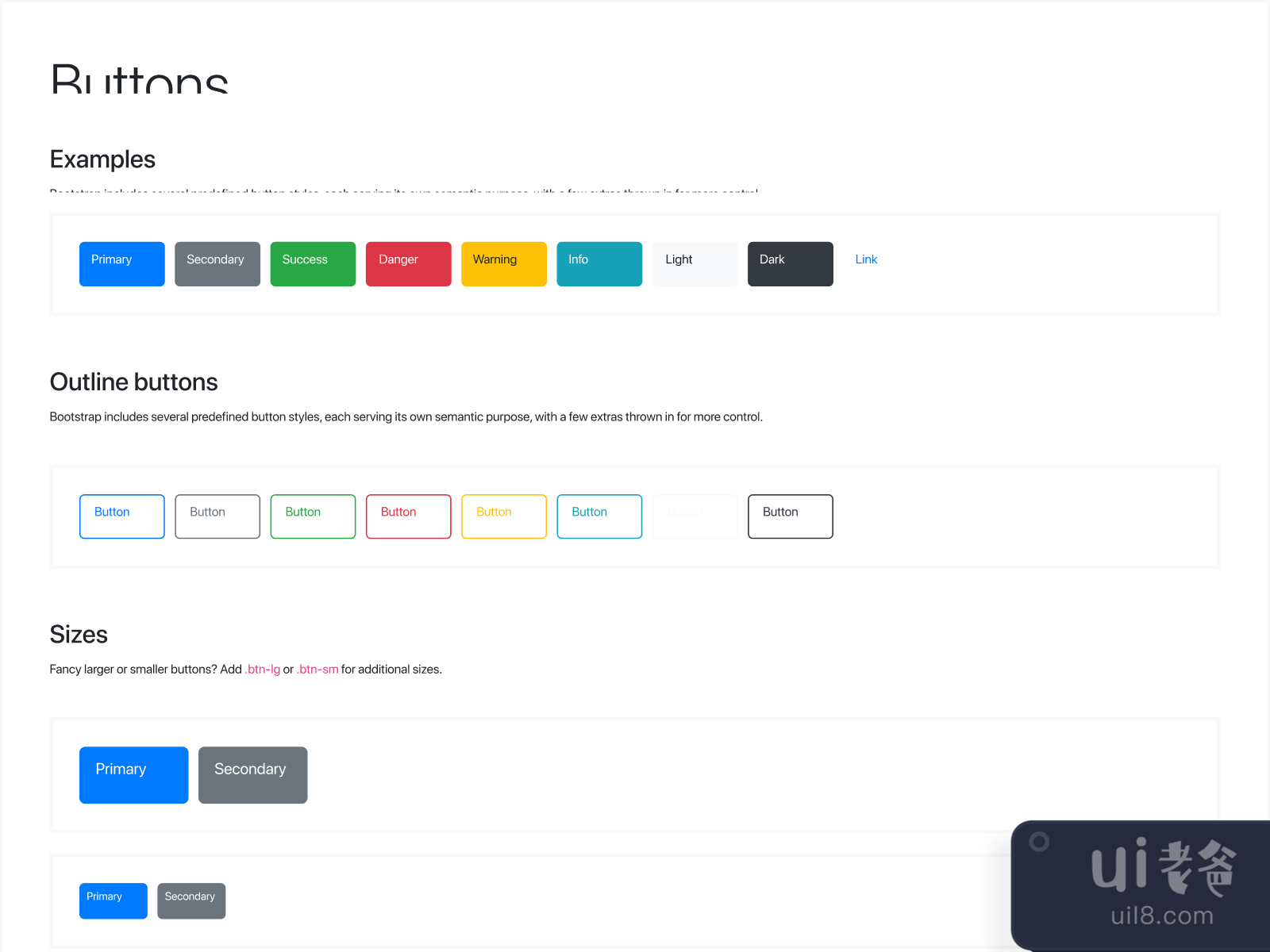Image resolution: width=1270 pixels, height=952 pixels.
Task: Click the red outline Button
Action: pyautogui.click(x=408, y=516)
